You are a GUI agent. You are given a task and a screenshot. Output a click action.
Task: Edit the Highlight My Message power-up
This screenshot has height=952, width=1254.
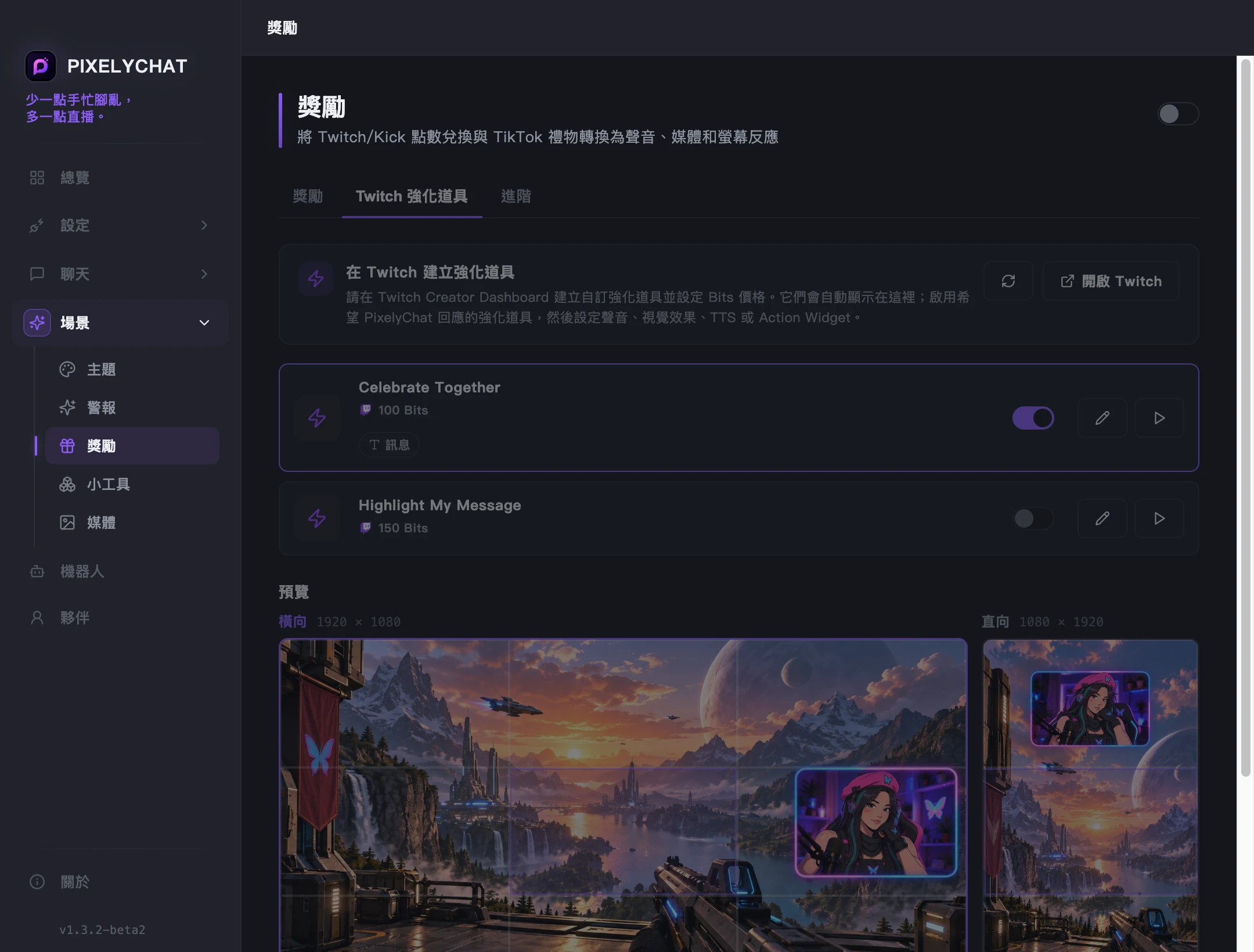click(x=1102, y=518)
